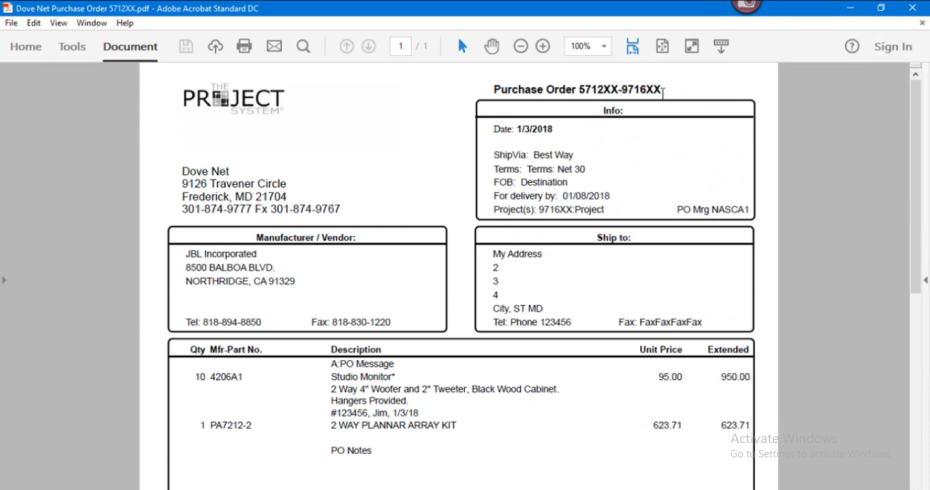Expand the left navigation pane arrow
This screenshot has width=930, height=490.
pyautogui.click(x=4, y=280)
